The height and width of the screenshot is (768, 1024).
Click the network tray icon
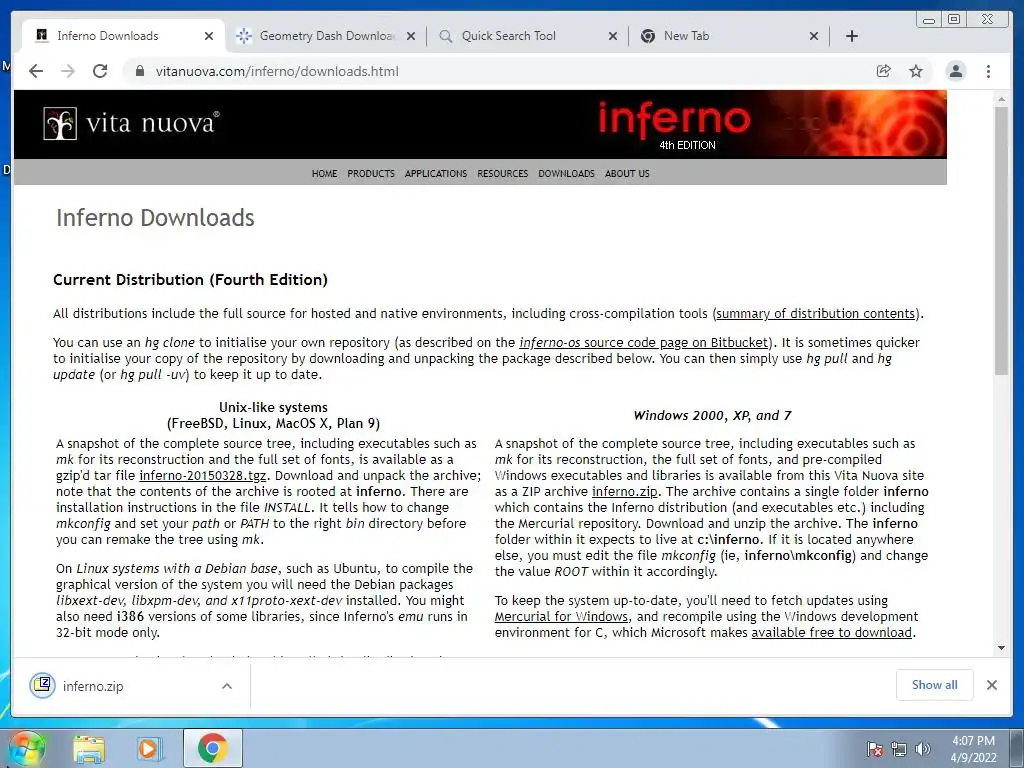899,749
